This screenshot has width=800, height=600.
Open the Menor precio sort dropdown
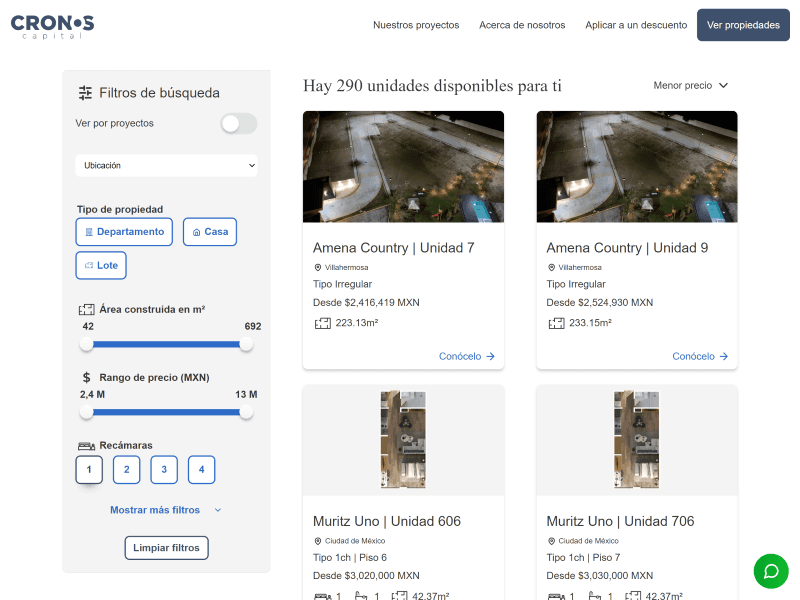coord(691,86)
